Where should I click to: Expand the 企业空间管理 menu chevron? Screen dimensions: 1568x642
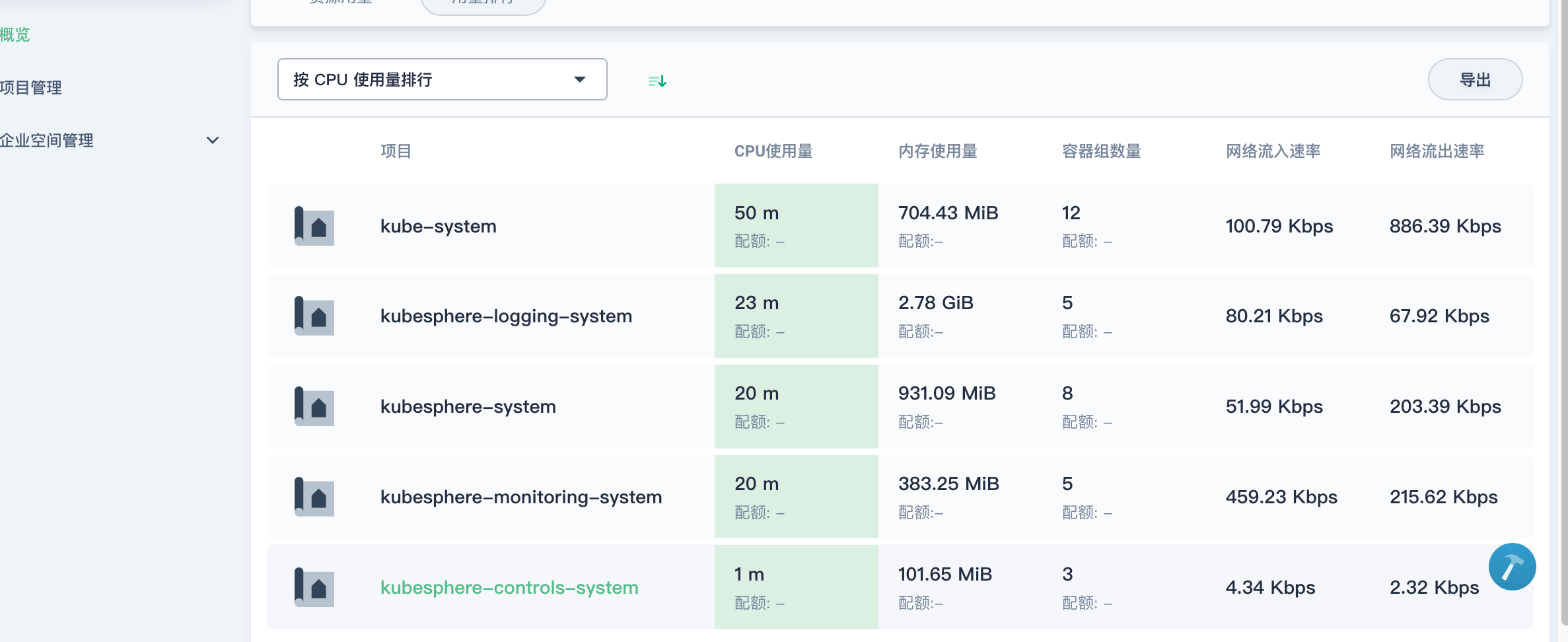pyautogui.click(x=213, y=140)
